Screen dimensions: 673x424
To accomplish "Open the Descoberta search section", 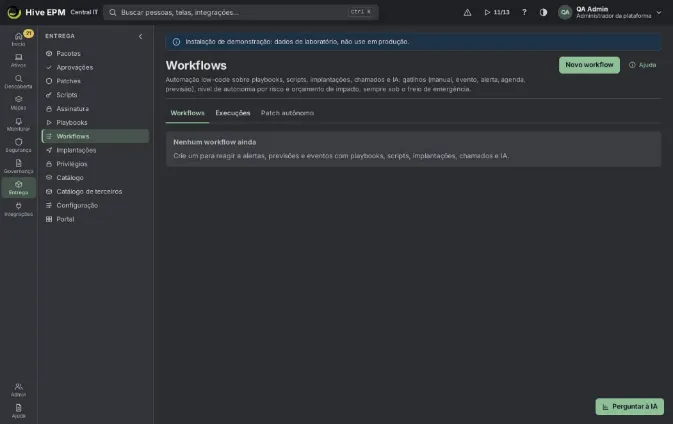I will tap(18, 82).
